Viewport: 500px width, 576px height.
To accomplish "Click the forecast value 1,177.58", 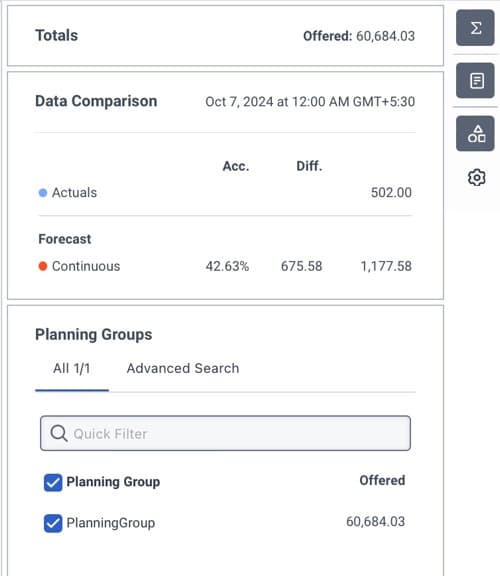I will pyautogui.click(x=386, y=266).
